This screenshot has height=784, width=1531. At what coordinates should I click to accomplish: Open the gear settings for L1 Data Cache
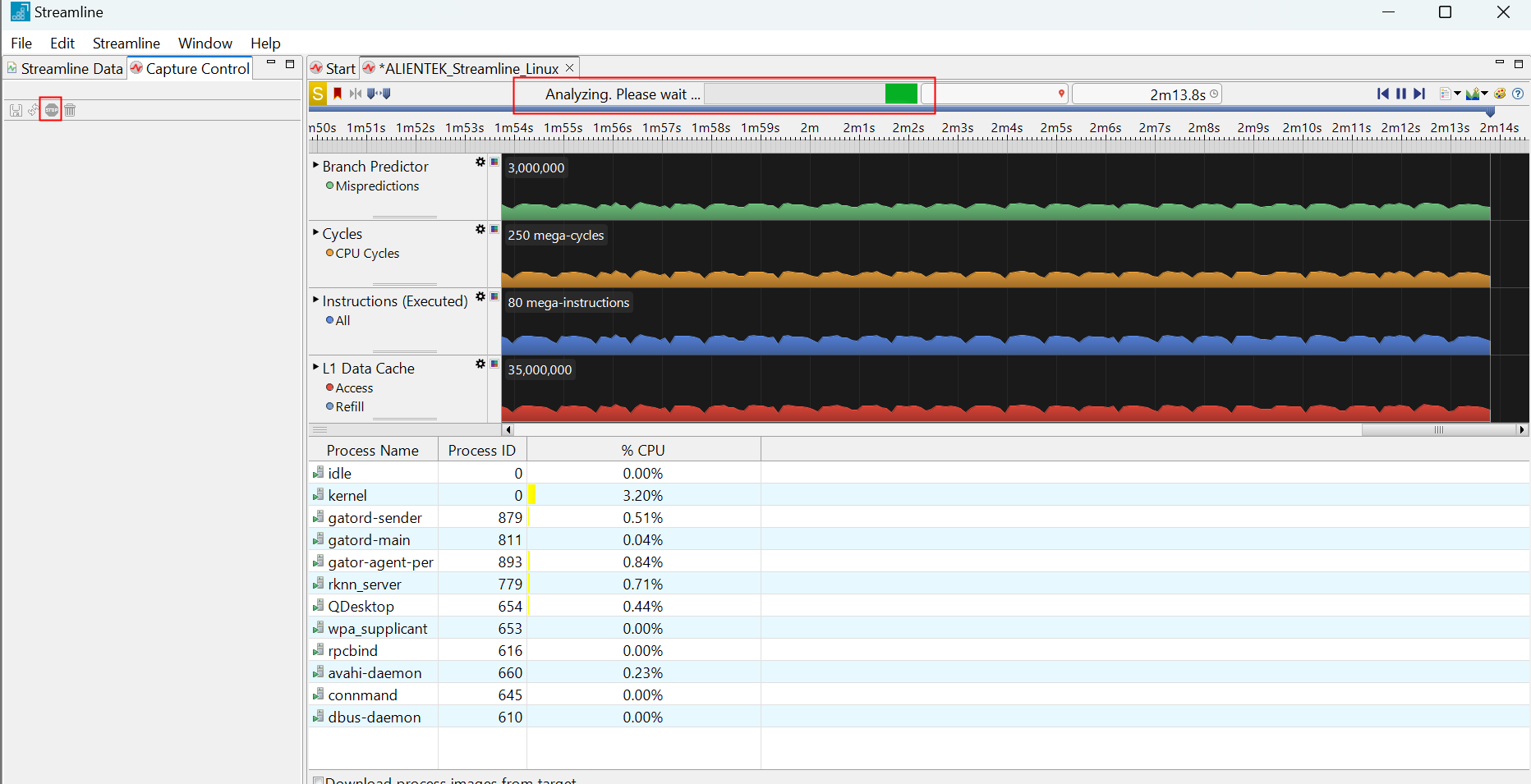coord(480,364)
